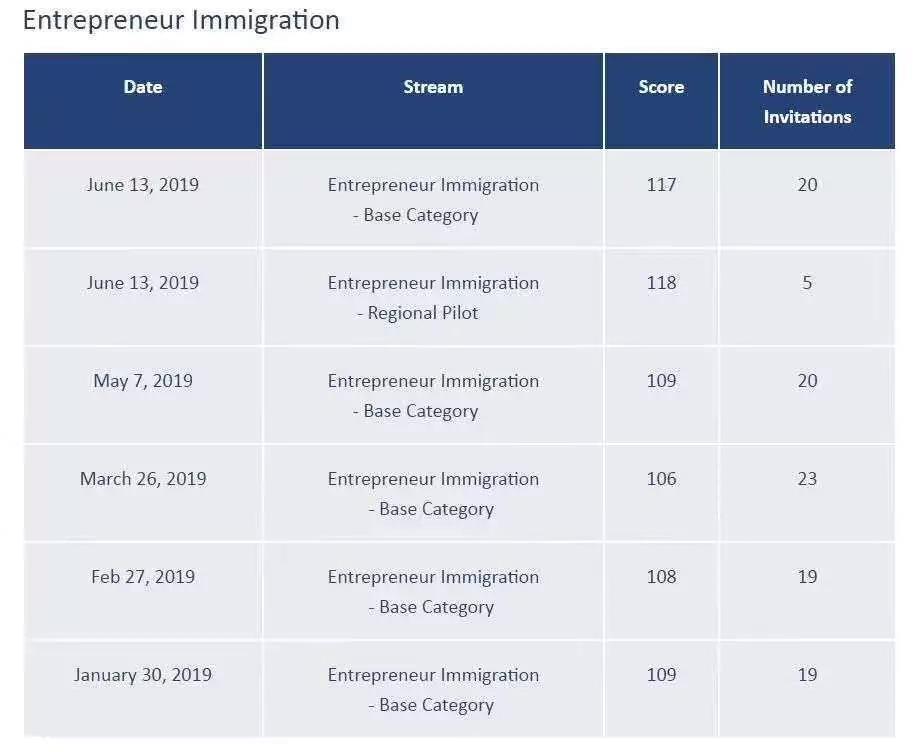Click the 5 invitations cell
Screen dimensions: 920x752
(807, 297)
